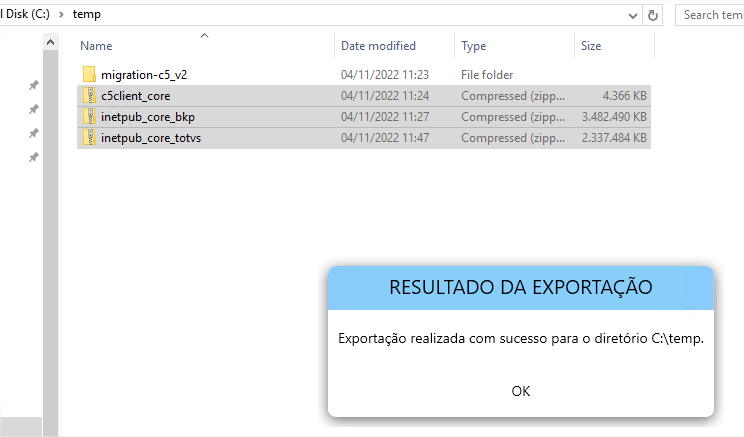Click the navigation pane scroll up arrow

50,43
